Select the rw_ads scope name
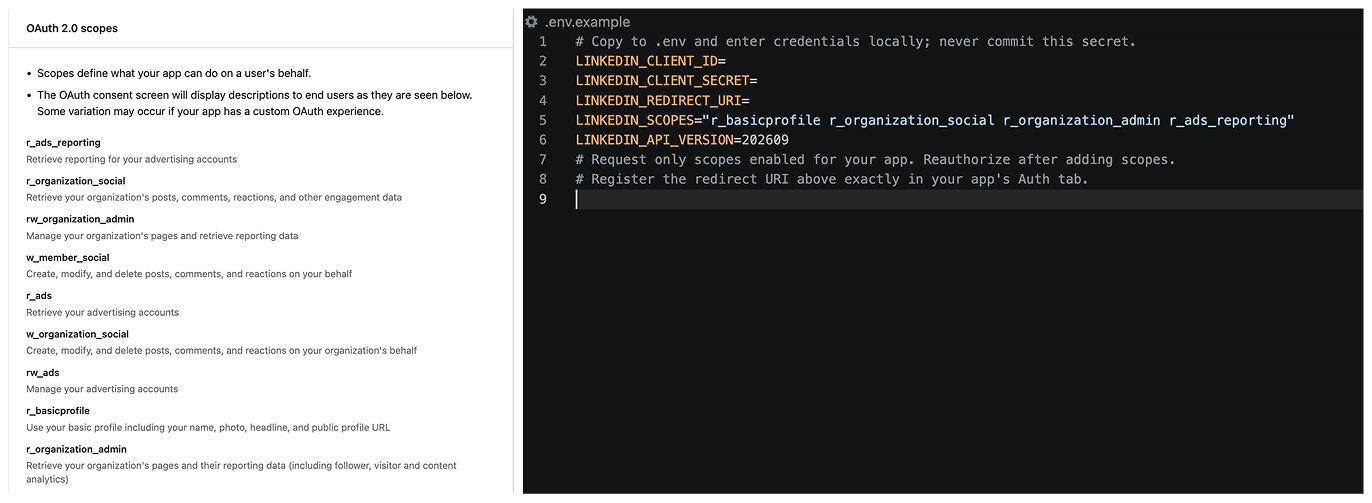1372x503 pixels. 43,373
